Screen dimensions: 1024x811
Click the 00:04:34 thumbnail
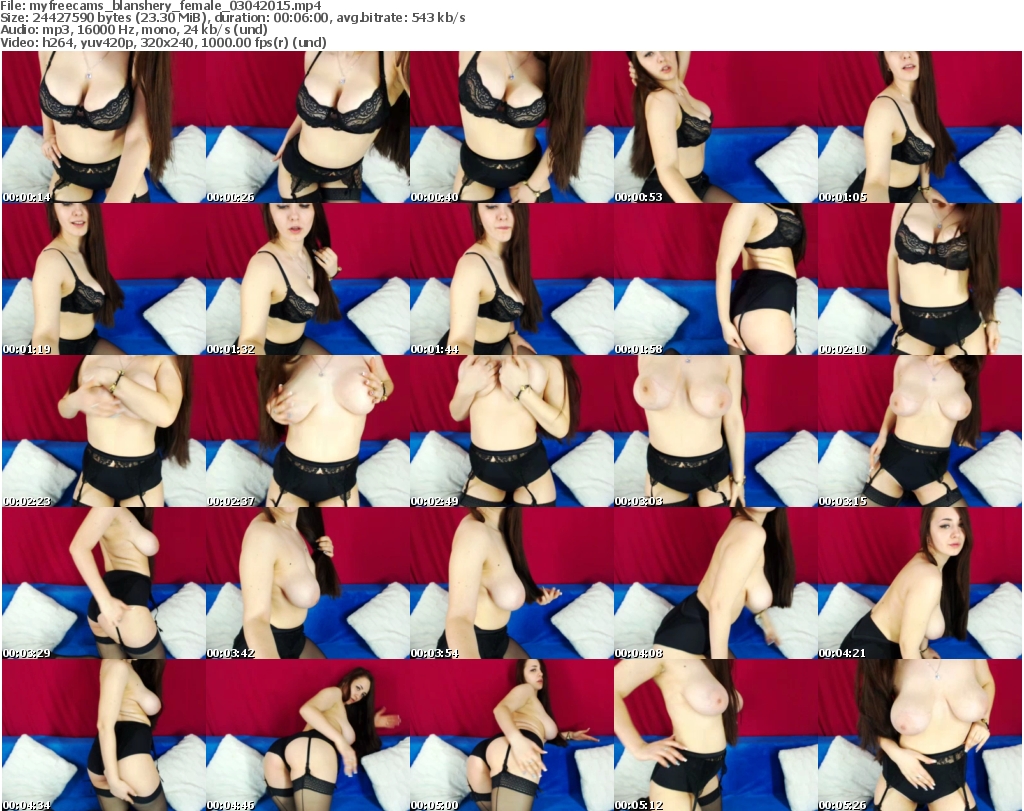point(103,735)
